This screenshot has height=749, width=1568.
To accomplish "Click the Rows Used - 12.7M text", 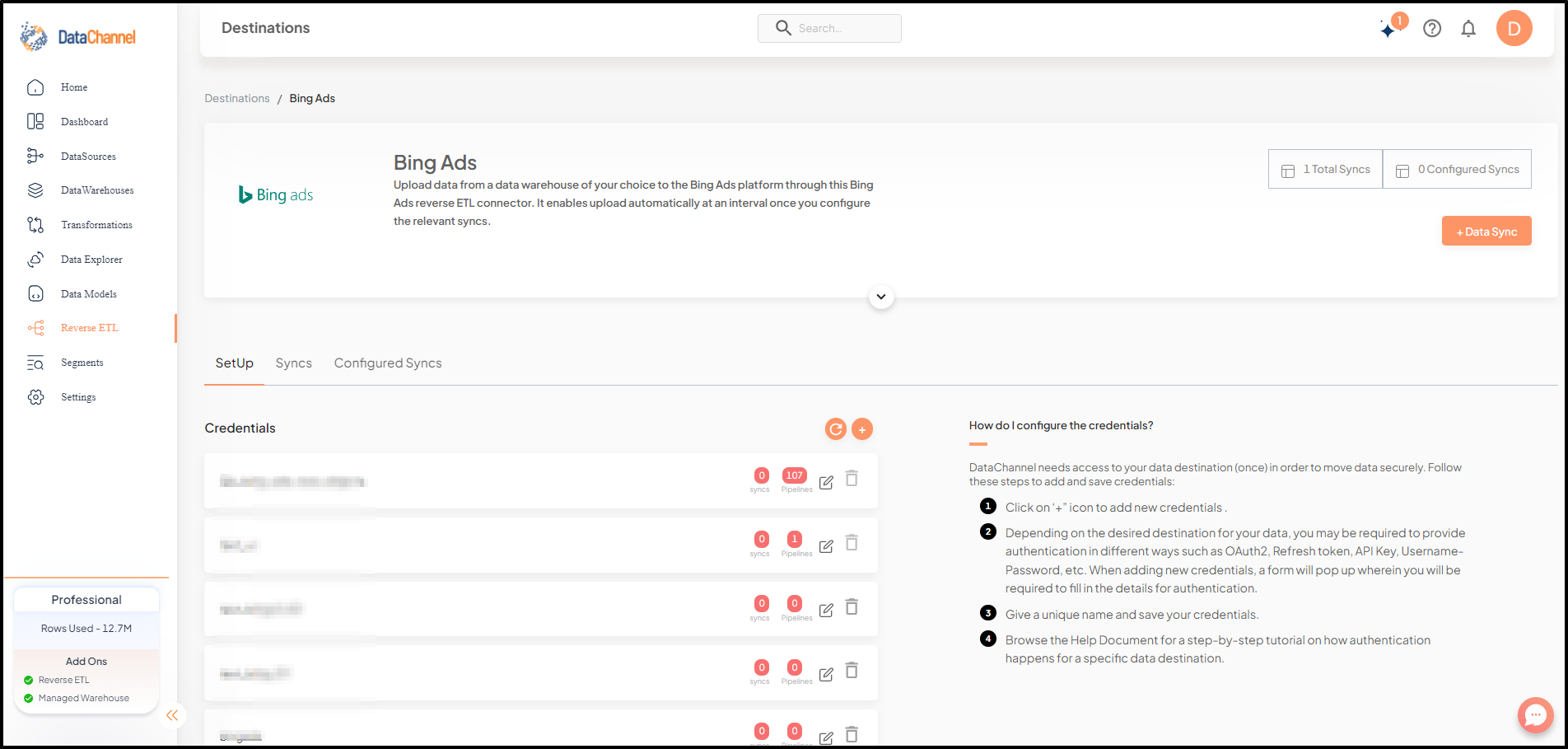I will [x=86, y=629].
